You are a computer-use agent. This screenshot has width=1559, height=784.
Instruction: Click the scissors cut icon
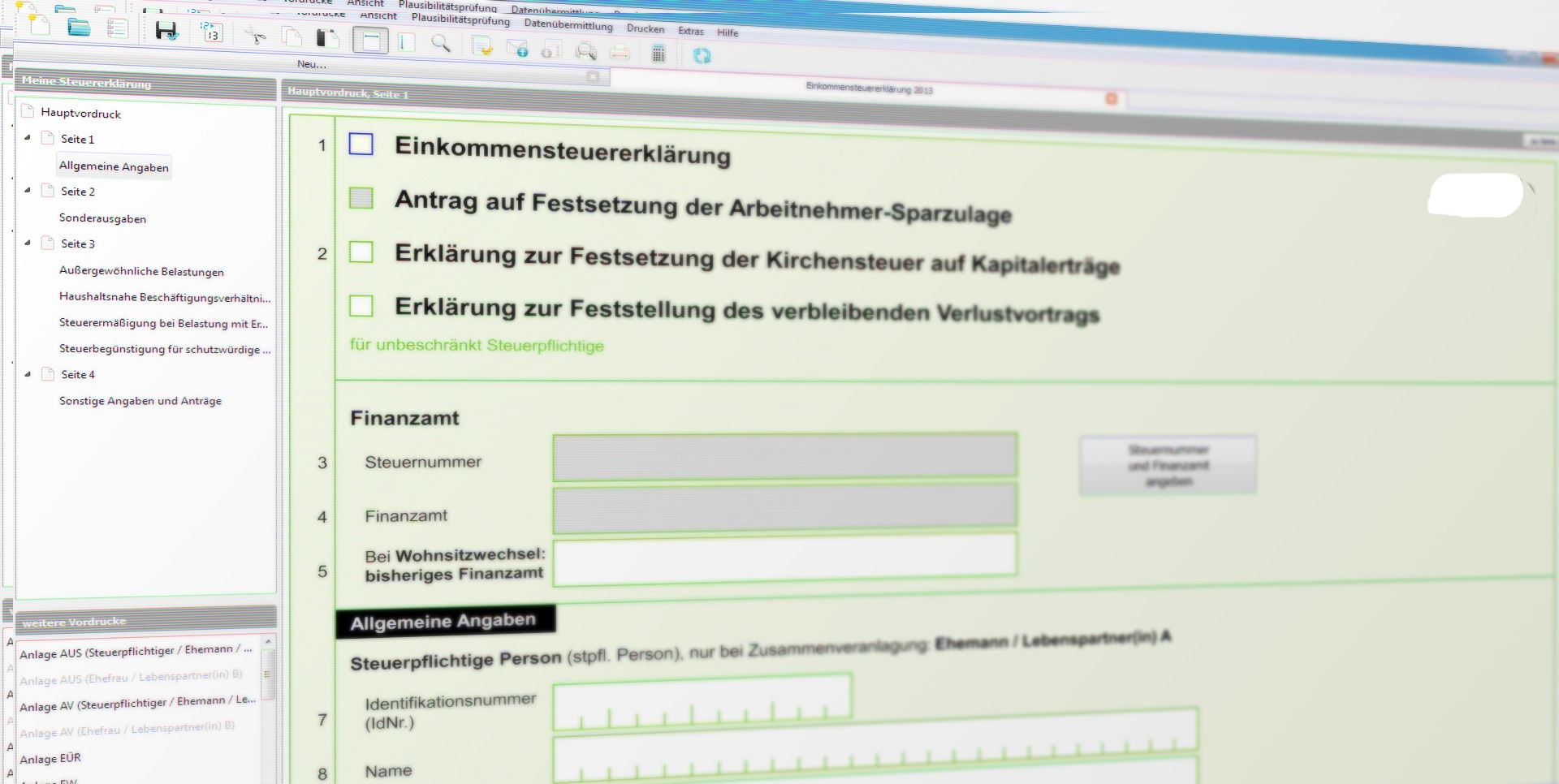pos(256,36)
